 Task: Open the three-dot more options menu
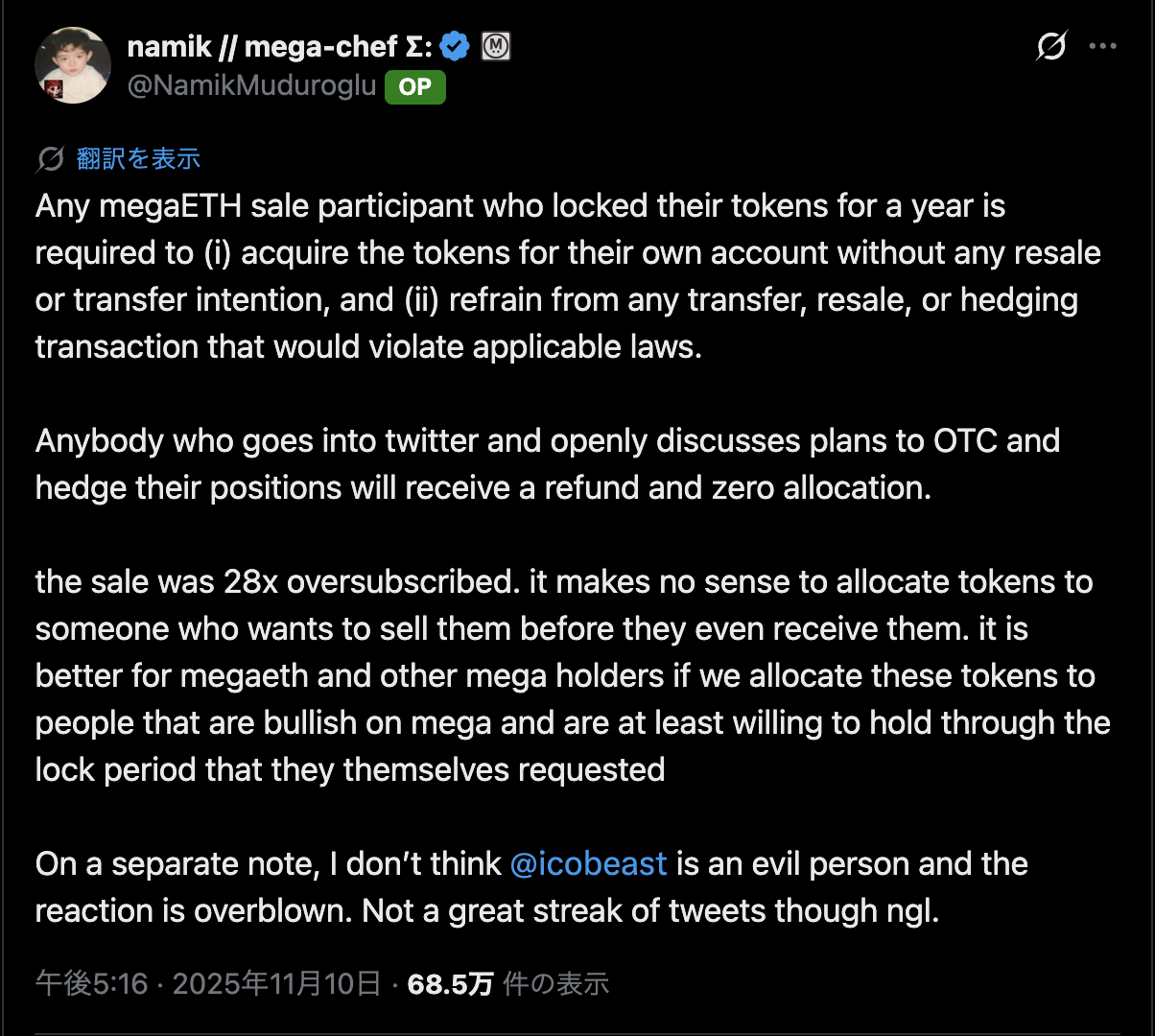coord(1102,46)
